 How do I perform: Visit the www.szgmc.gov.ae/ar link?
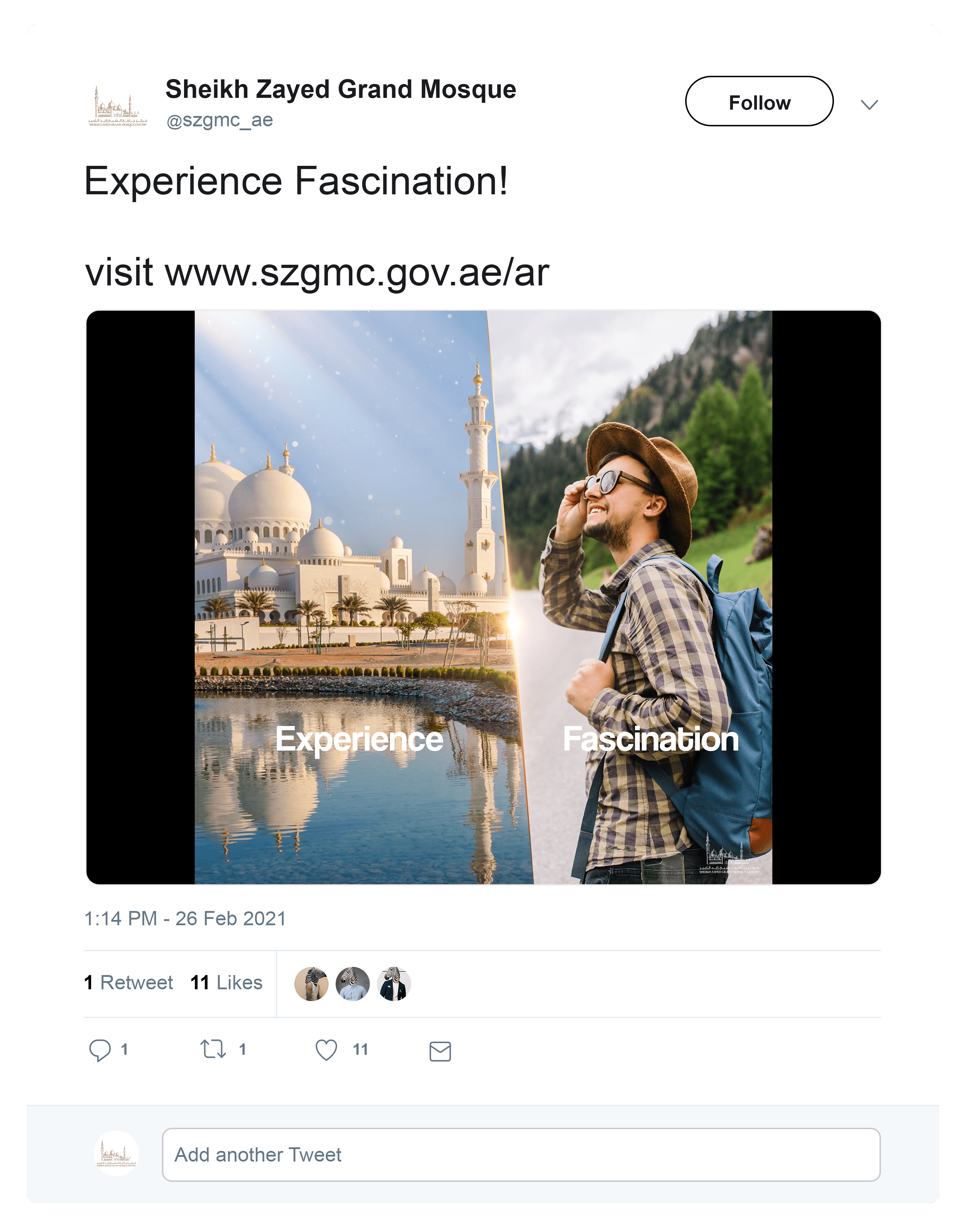(357, 273)
